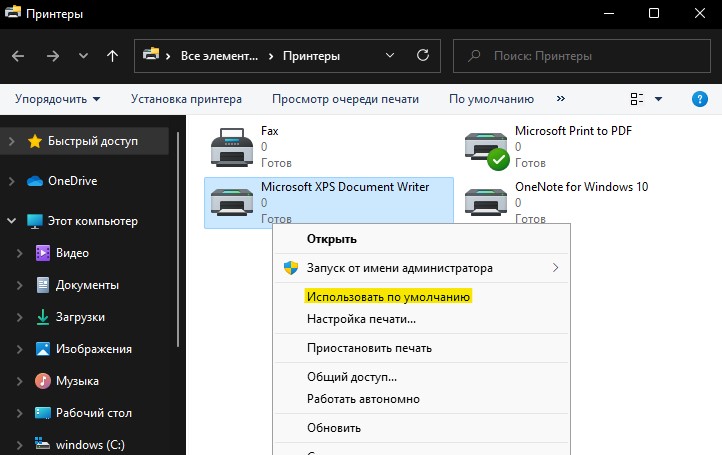Viewport: 722px width, 455px height.
Task: Click the Музыка note icon
Action: 43,381
